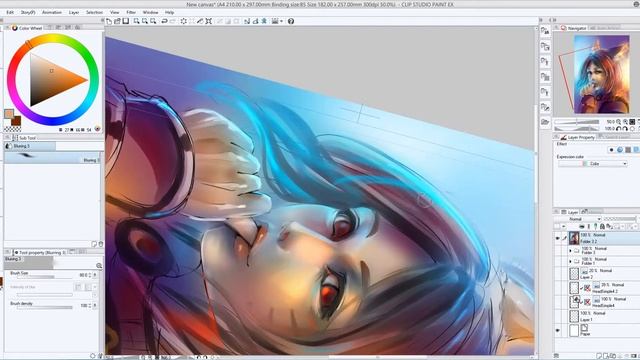Click the Undo arrow in the command bar

point(164,21)
